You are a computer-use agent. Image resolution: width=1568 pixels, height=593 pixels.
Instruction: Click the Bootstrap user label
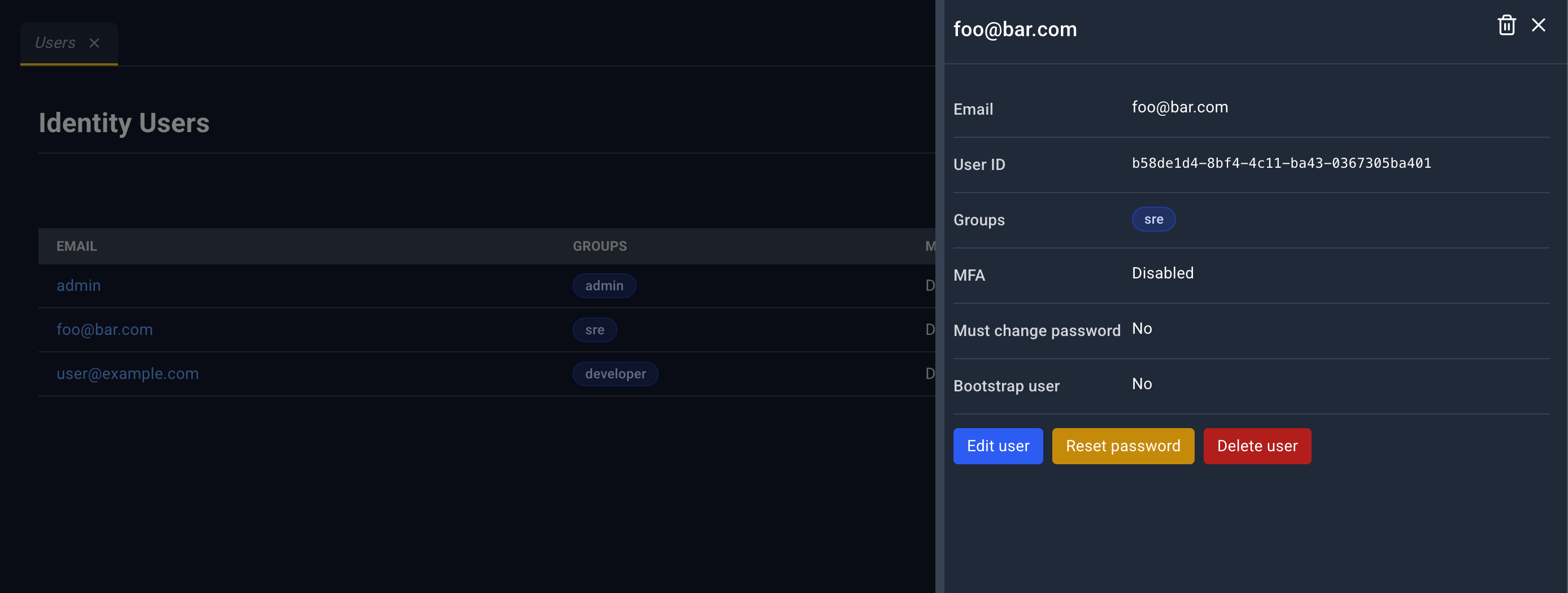(1006, 386)
